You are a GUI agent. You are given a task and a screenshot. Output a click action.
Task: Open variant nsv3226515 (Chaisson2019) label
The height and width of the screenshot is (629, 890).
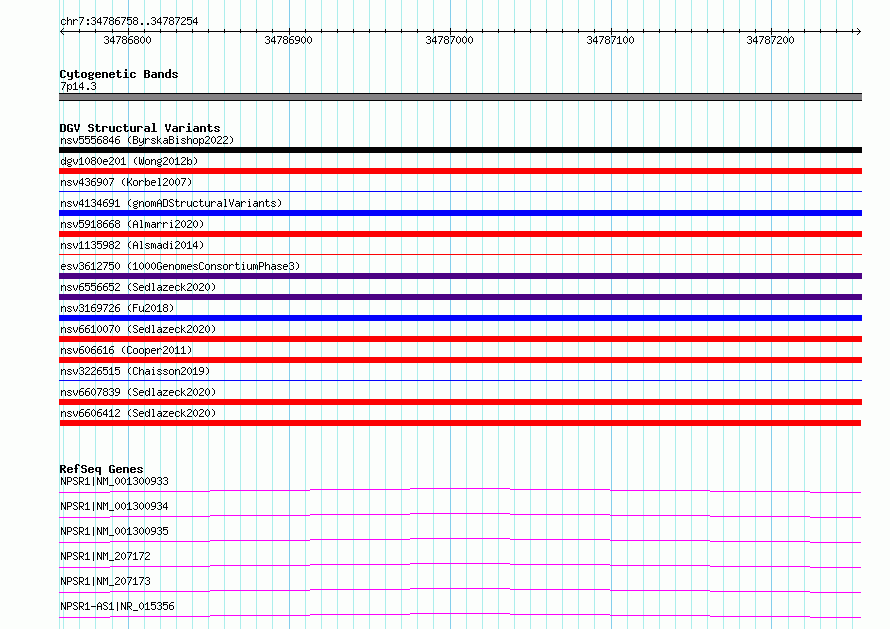(135, 371)
